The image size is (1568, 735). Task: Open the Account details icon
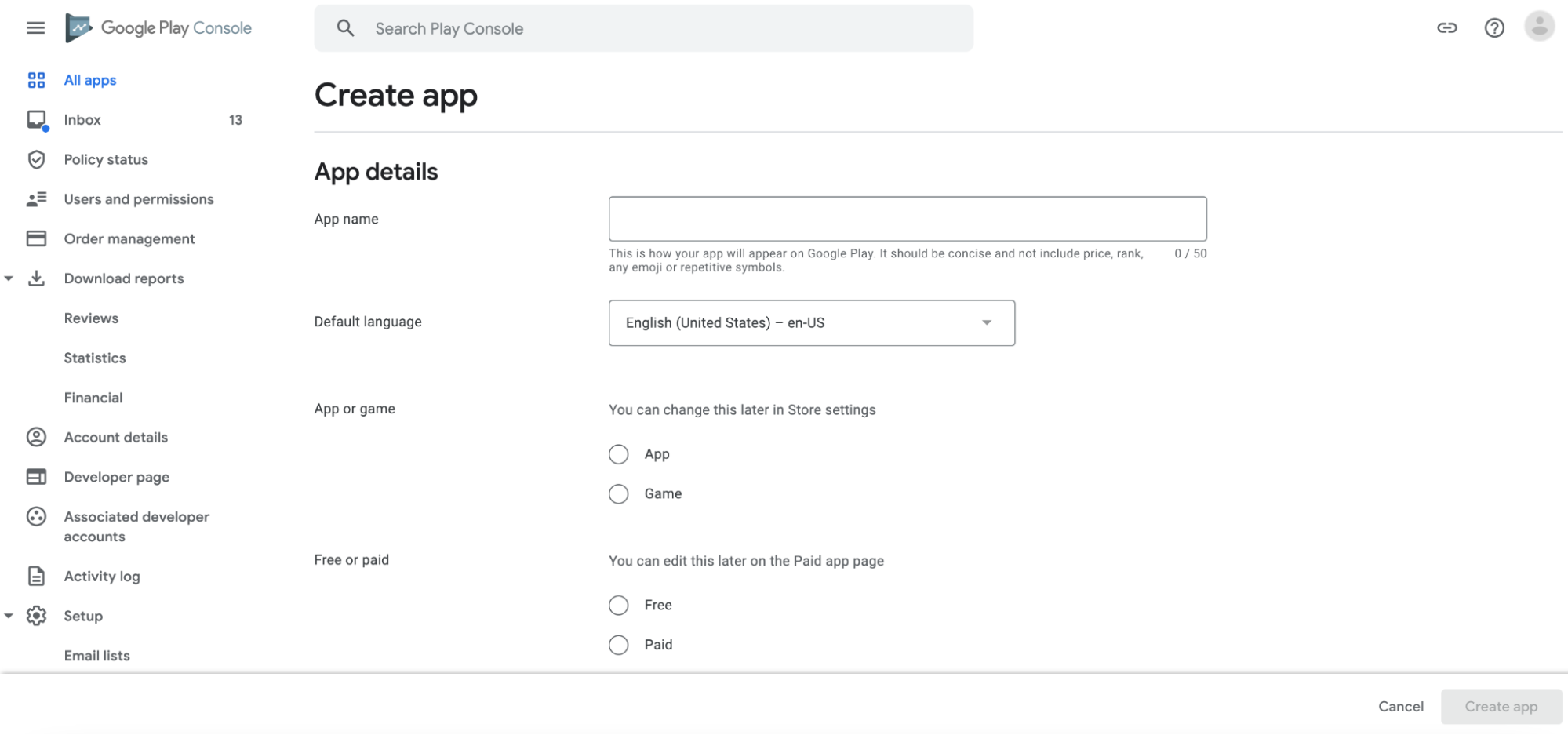pyautogui.click(x=36, y=437)
